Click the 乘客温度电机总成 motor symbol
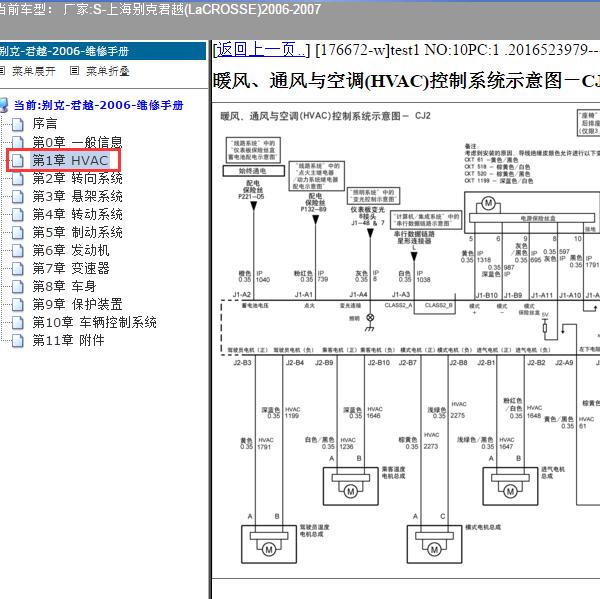Screen dimensions: 600x599 point(351,491)
